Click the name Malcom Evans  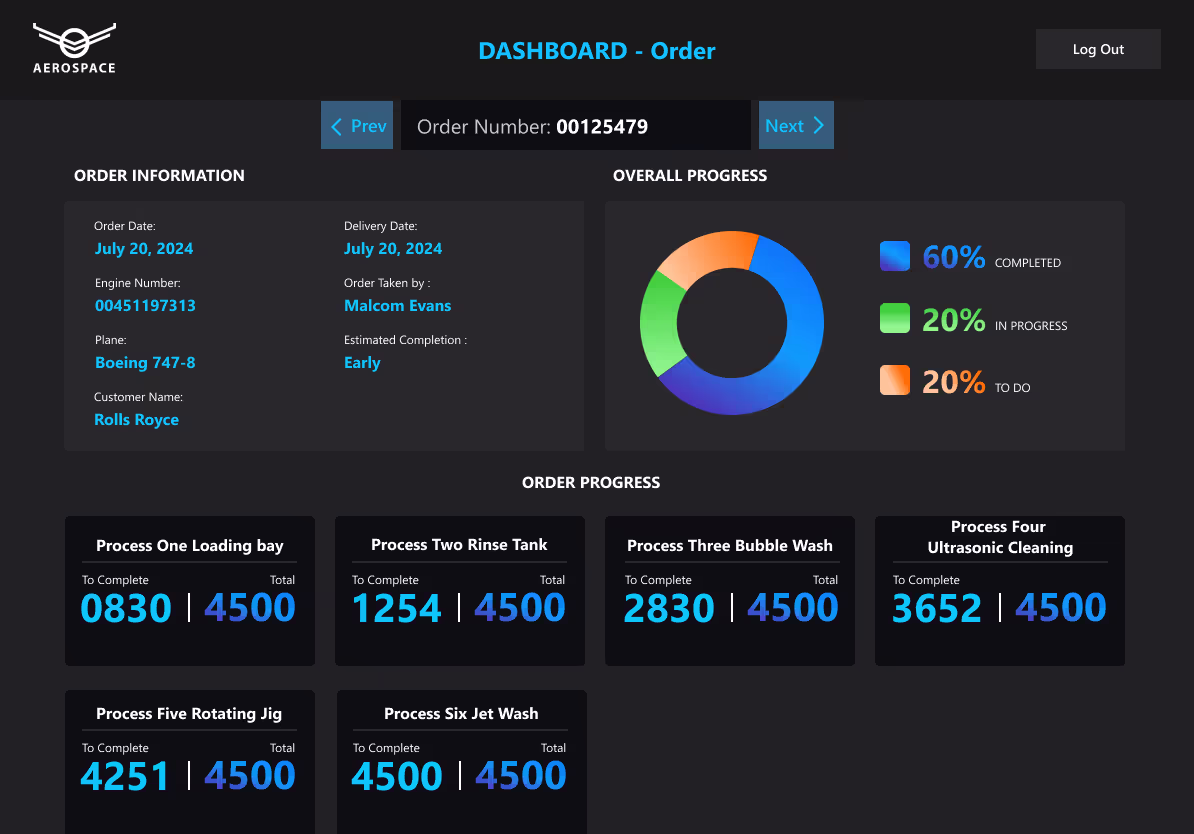pyautogui.click(x=397, y=305)
